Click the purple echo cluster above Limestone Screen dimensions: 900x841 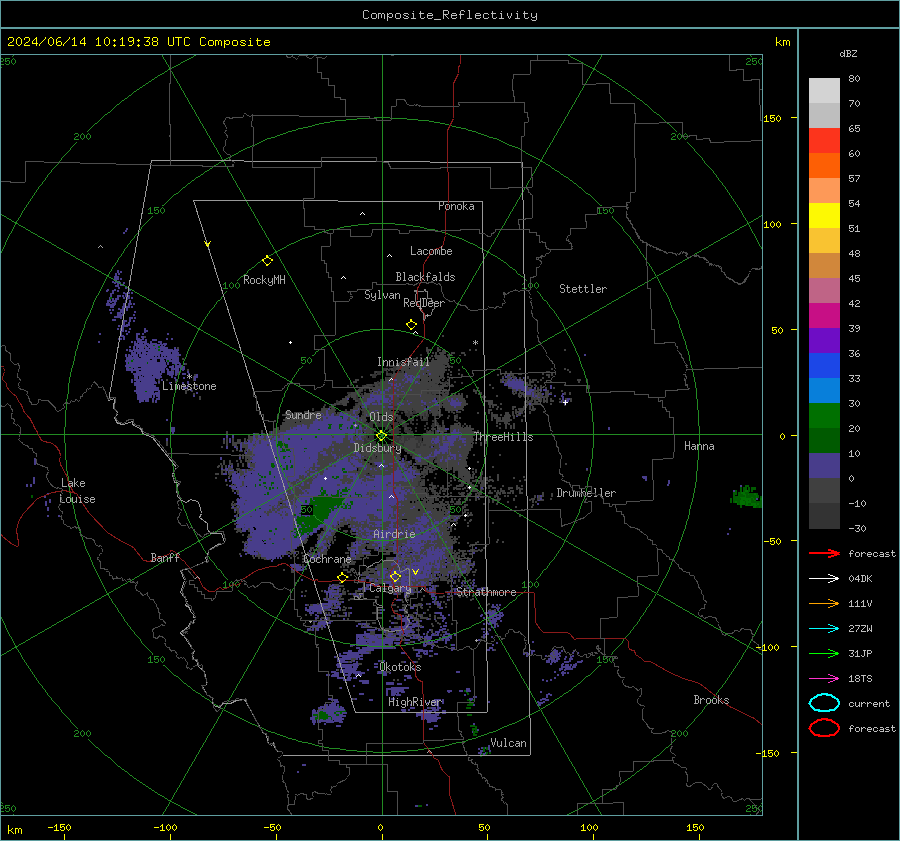(x=152, y=365)
